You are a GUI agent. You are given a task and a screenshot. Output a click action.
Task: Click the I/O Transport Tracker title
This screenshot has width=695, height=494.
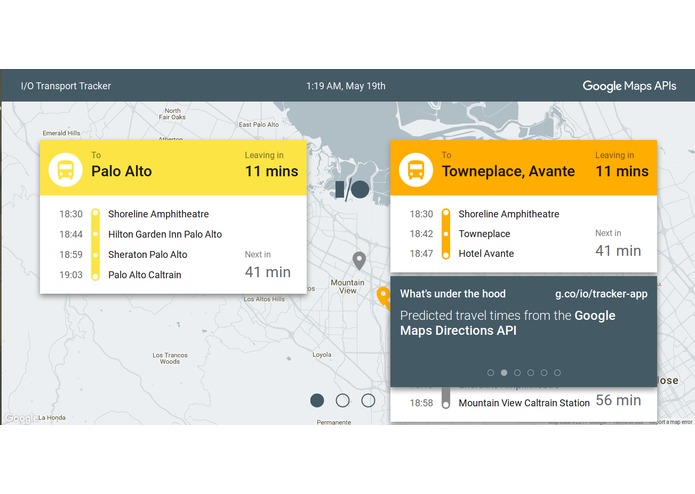point(66,86)
